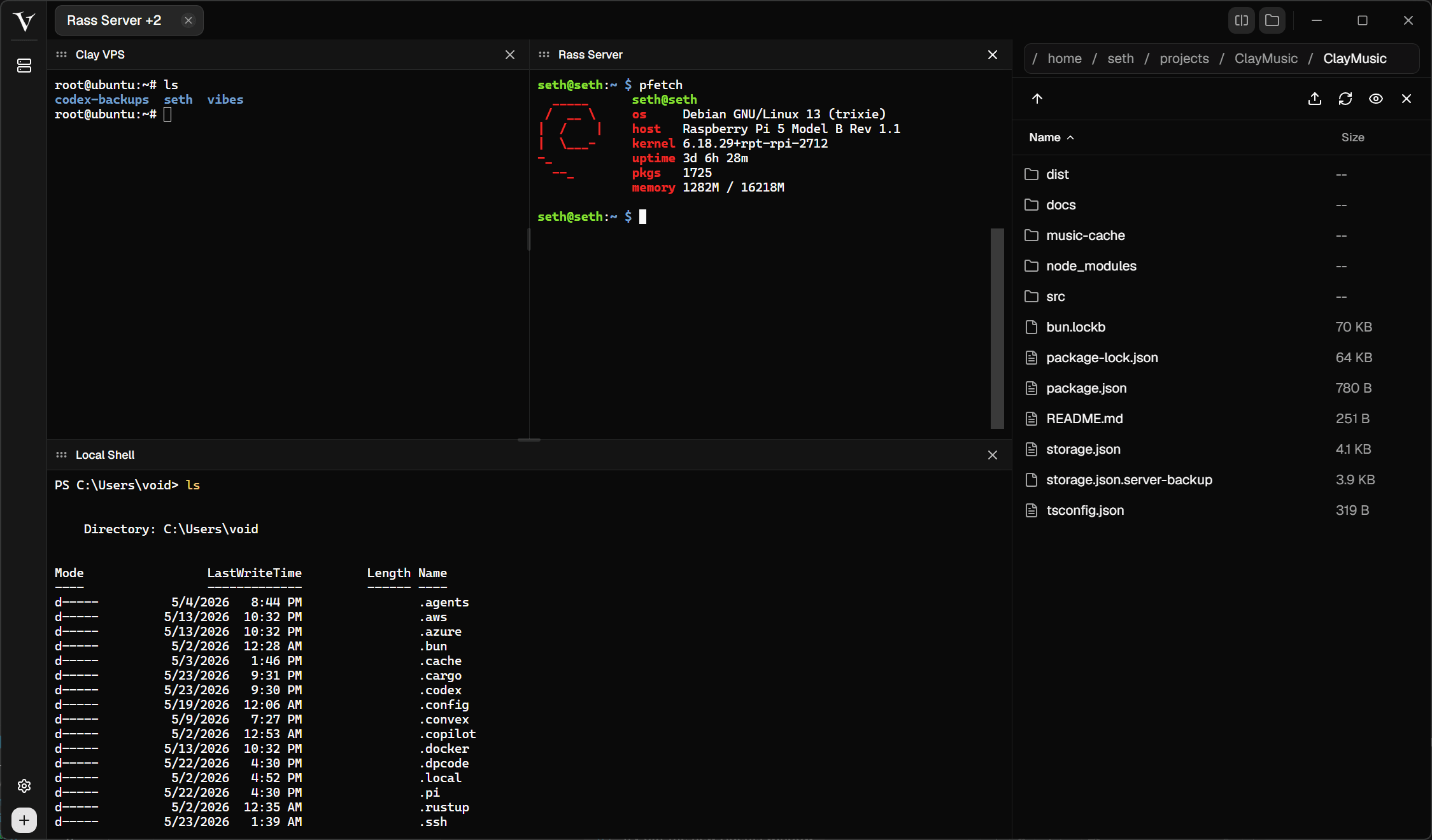1432x840 pixels.
Task: Navigate to parent ClayMusic breadcrumb
Action: pos(1266,59)
